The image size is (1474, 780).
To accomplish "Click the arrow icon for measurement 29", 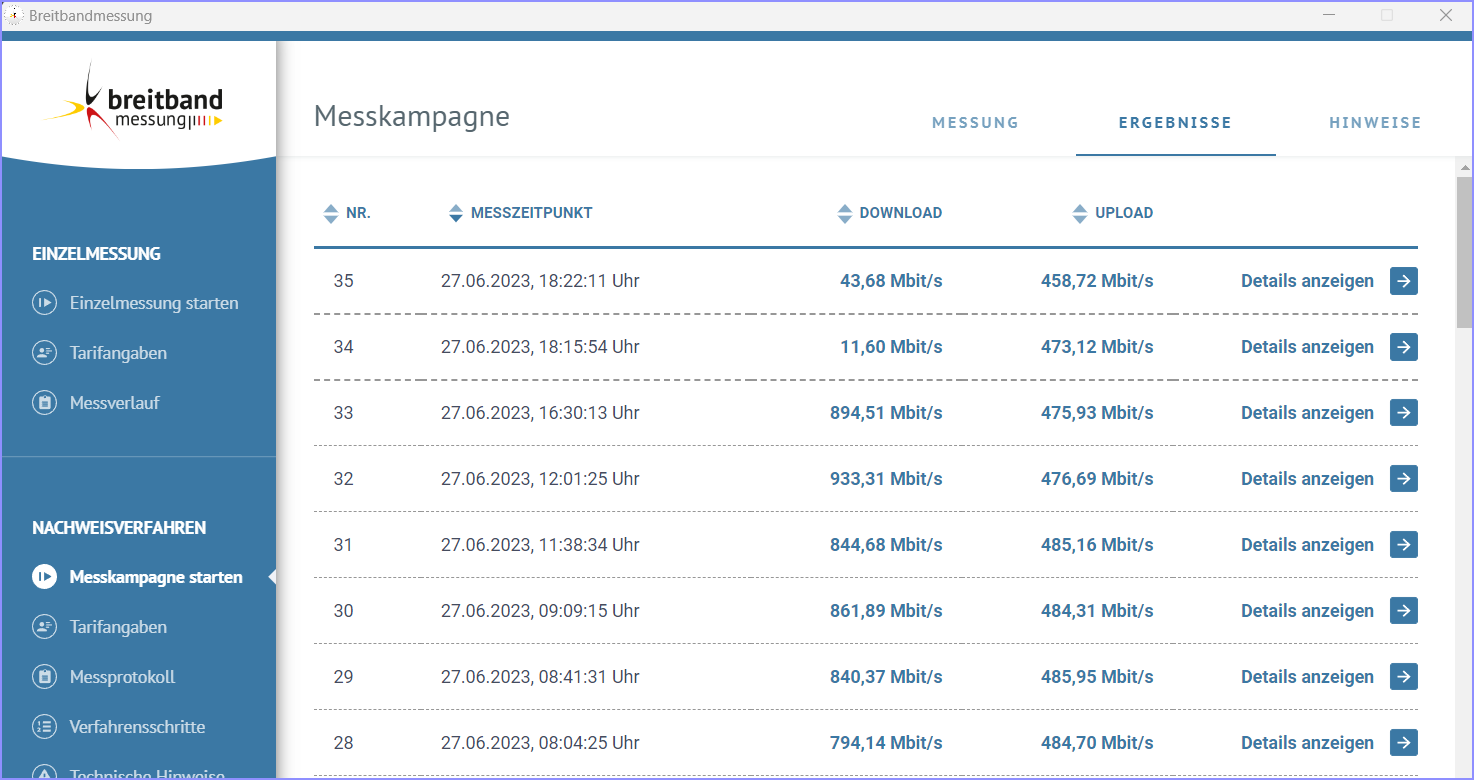I will 1404,677.
